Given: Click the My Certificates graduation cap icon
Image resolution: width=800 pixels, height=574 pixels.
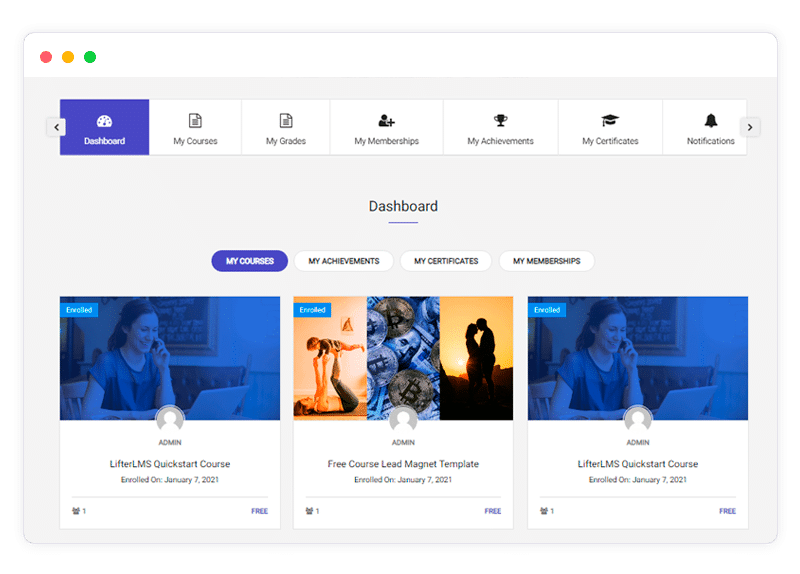Looking at the screenshot, I should (x=610, y=120).
